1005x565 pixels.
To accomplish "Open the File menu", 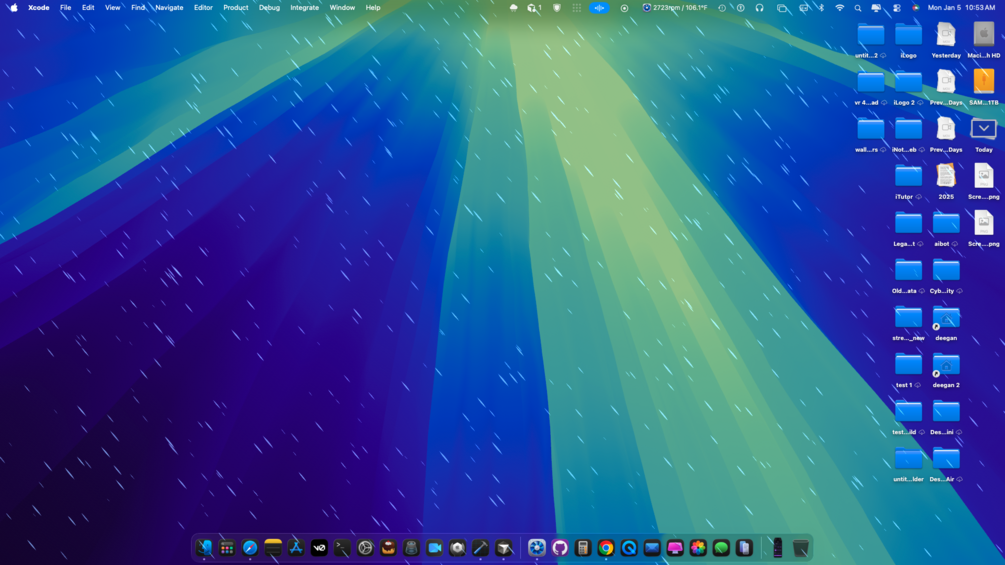I will click(x=65, y=8).
